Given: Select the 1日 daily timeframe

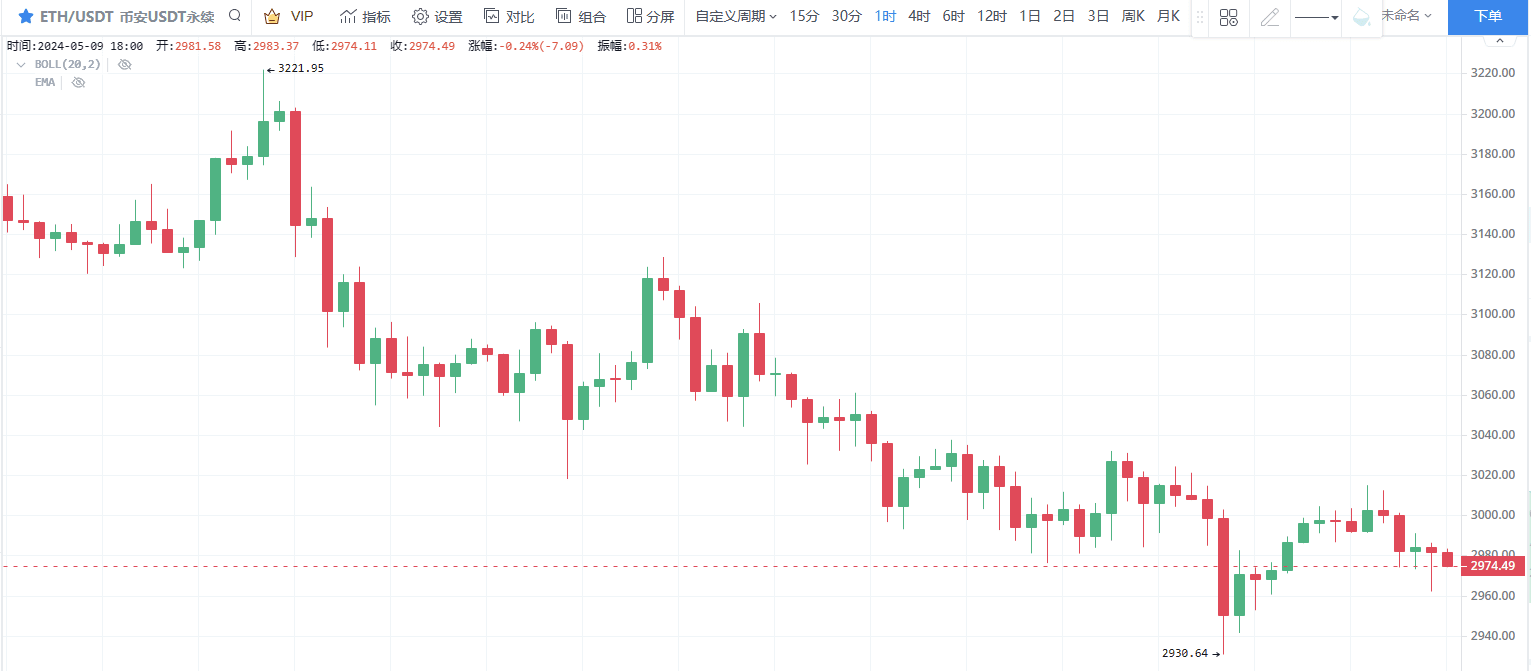Looking at the screenshot, I should 1030,16.
